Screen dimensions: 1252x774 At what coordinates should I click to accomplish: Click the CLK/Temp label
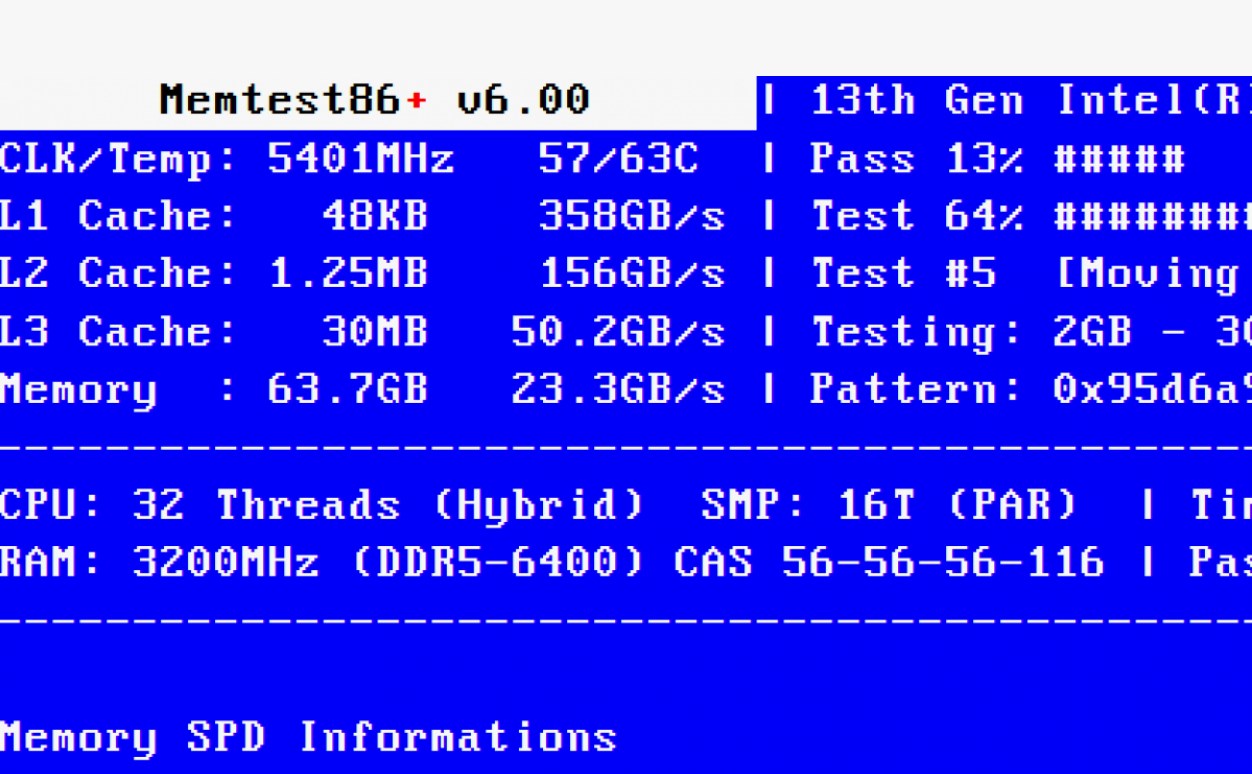click(x=118, y=158)
